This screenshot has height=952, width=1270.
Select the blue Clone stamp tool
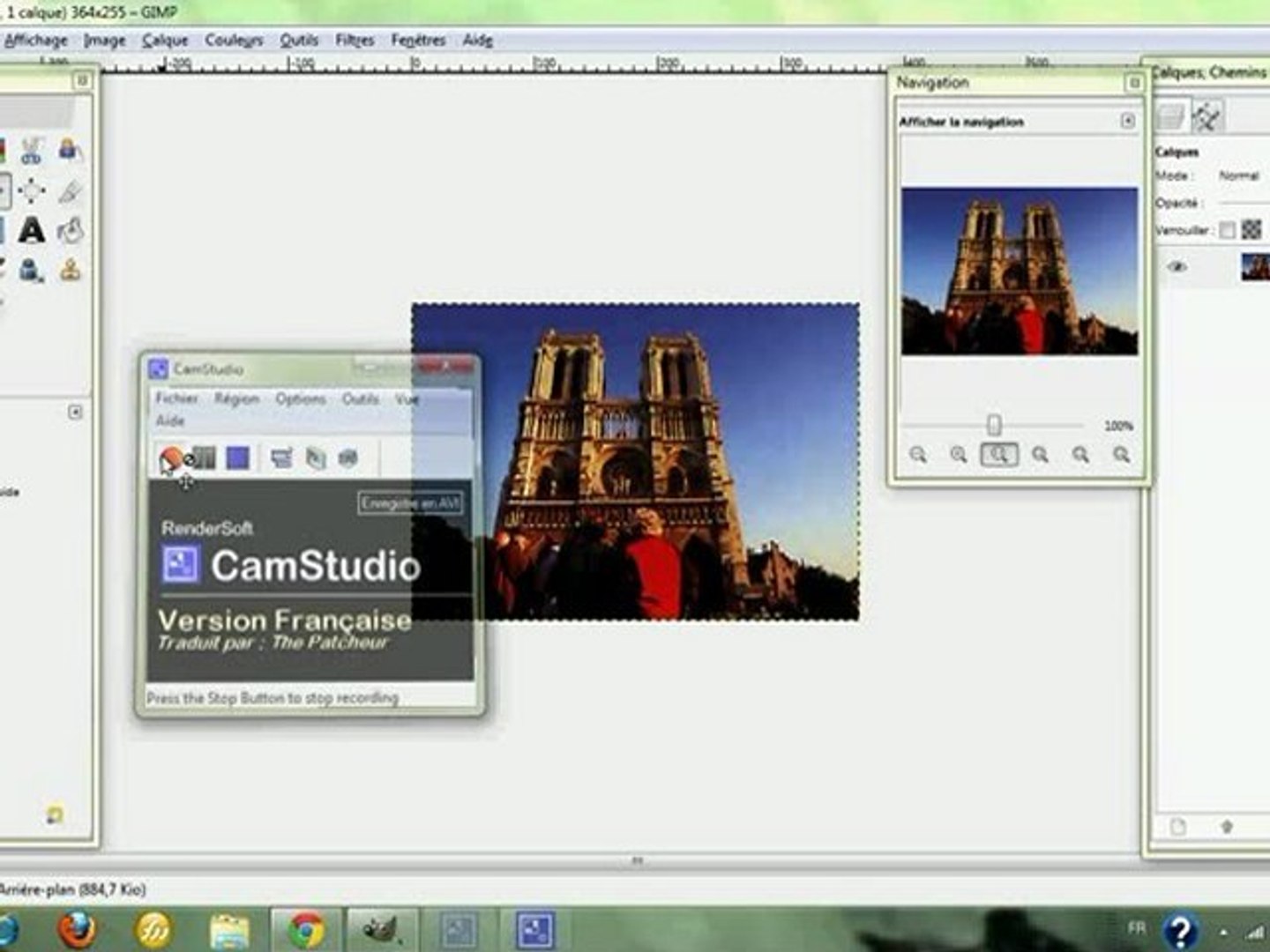32,270
